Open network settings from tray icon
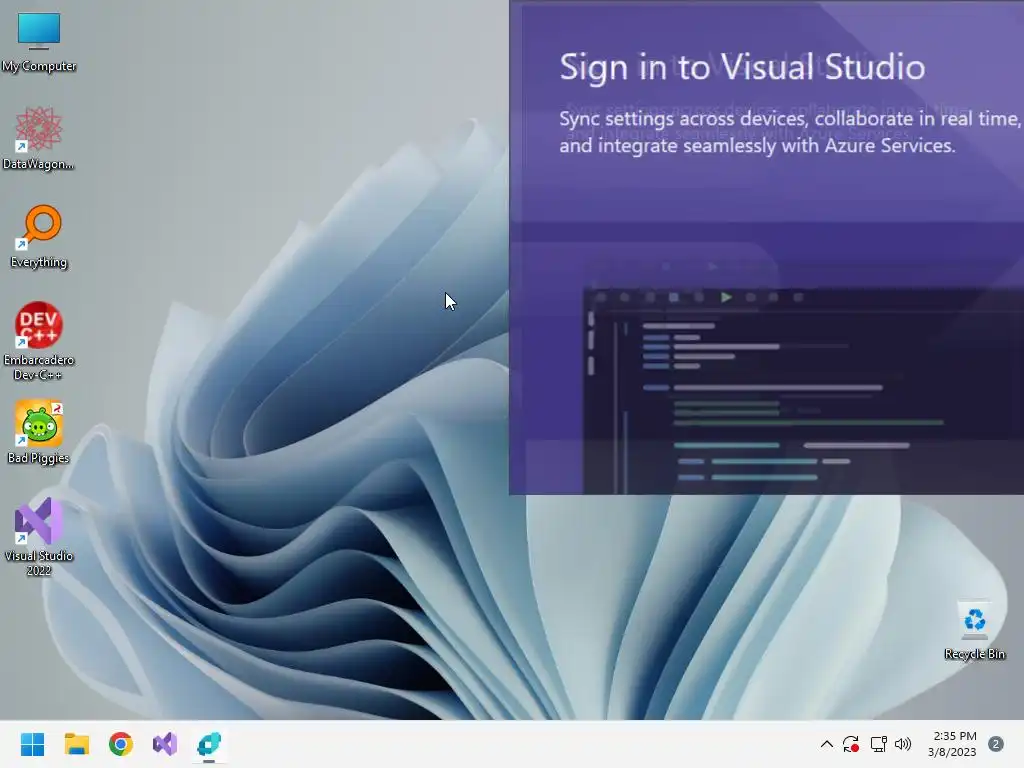 [x=878, y=744]
